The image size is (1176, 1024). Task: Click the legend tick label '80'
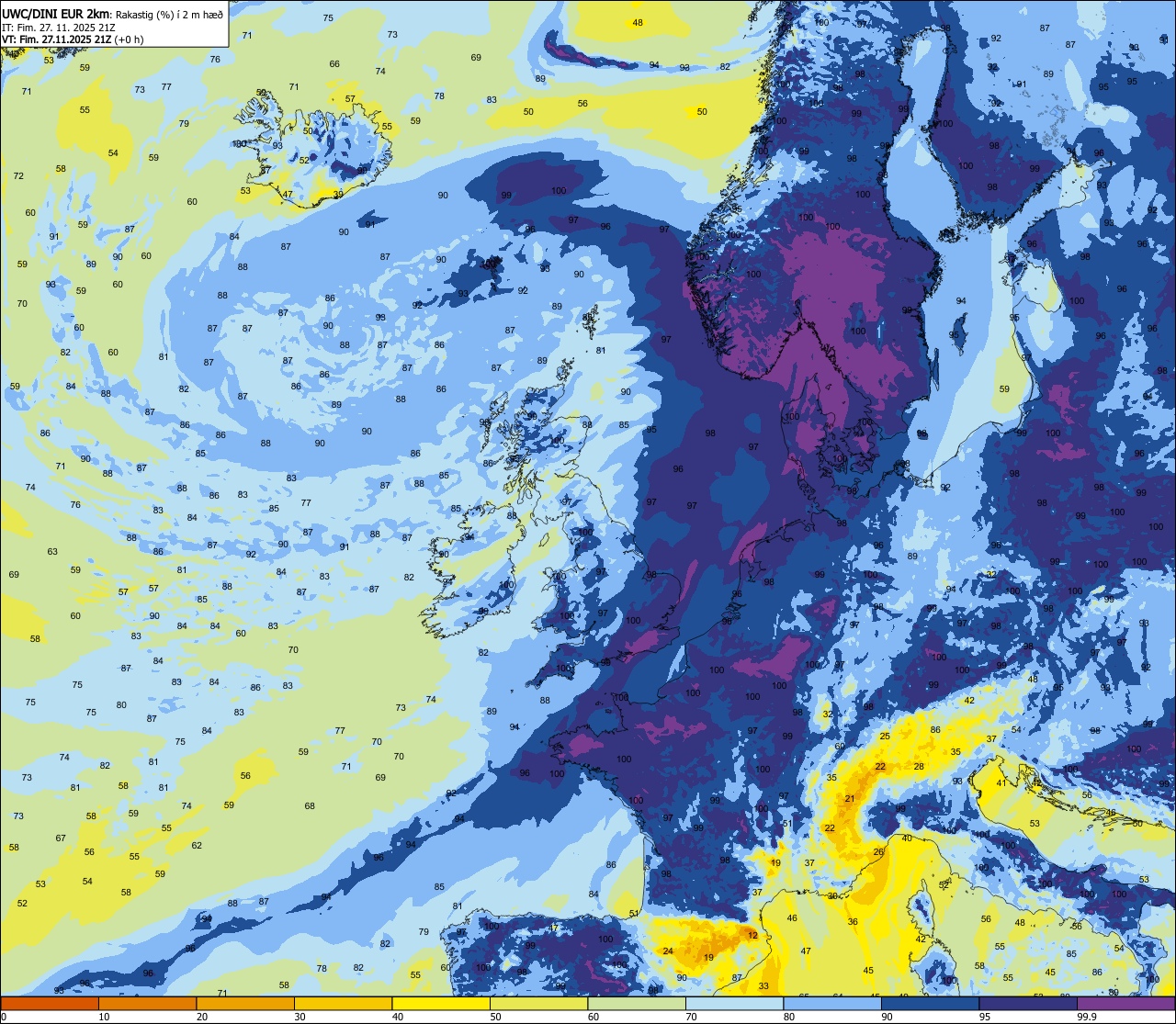789,1017
